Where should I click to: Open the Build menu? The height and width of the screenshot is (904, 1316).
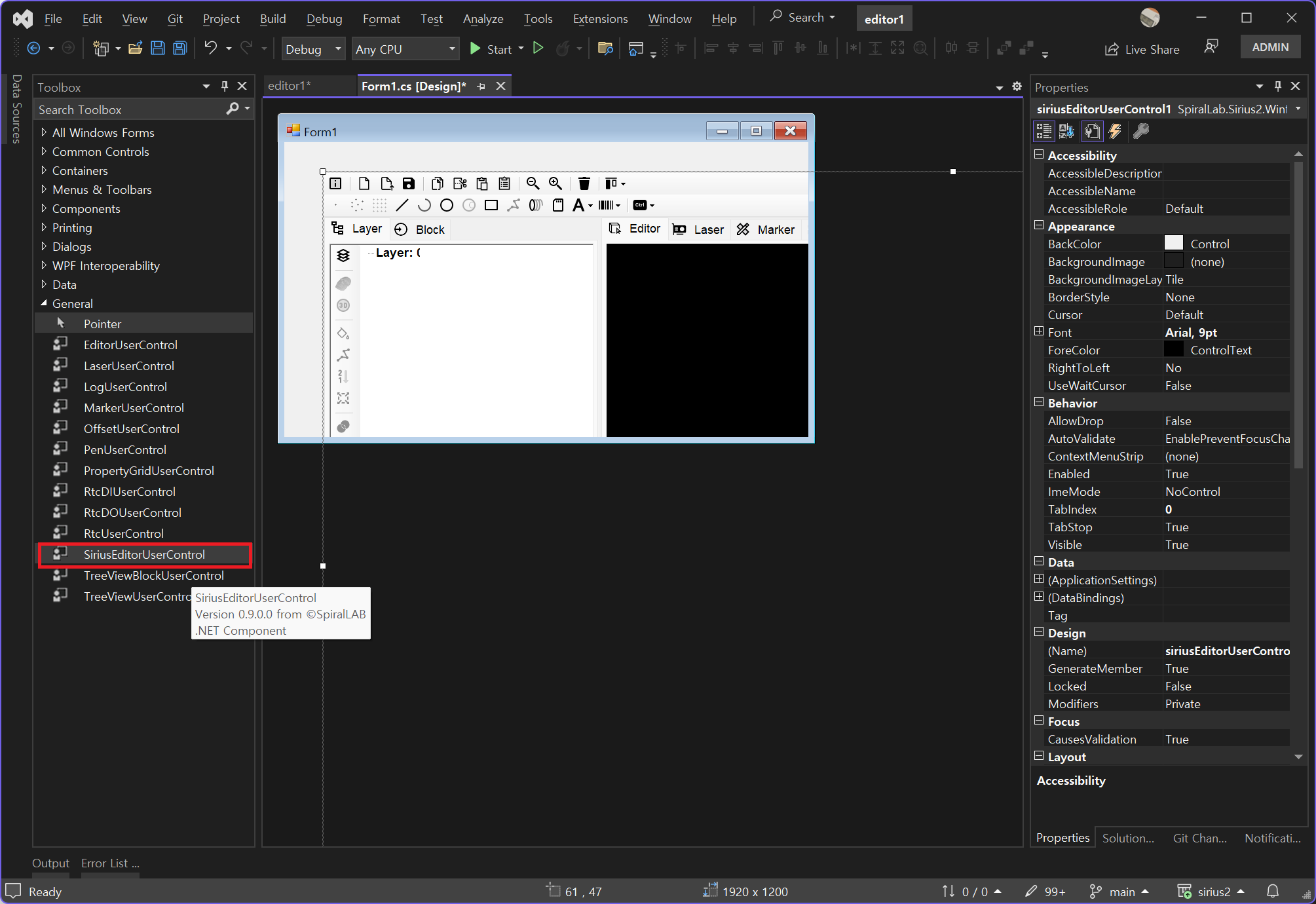pos(273,18)
